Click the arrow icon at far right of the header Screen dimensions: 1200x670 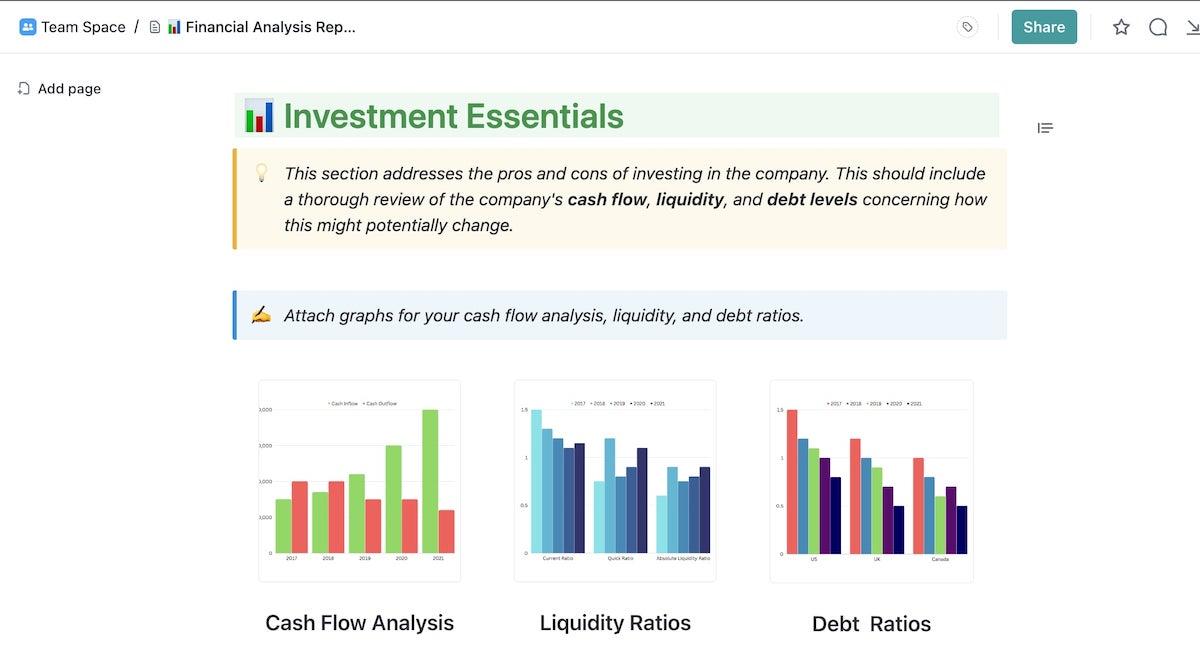[x=1192, y=27]
